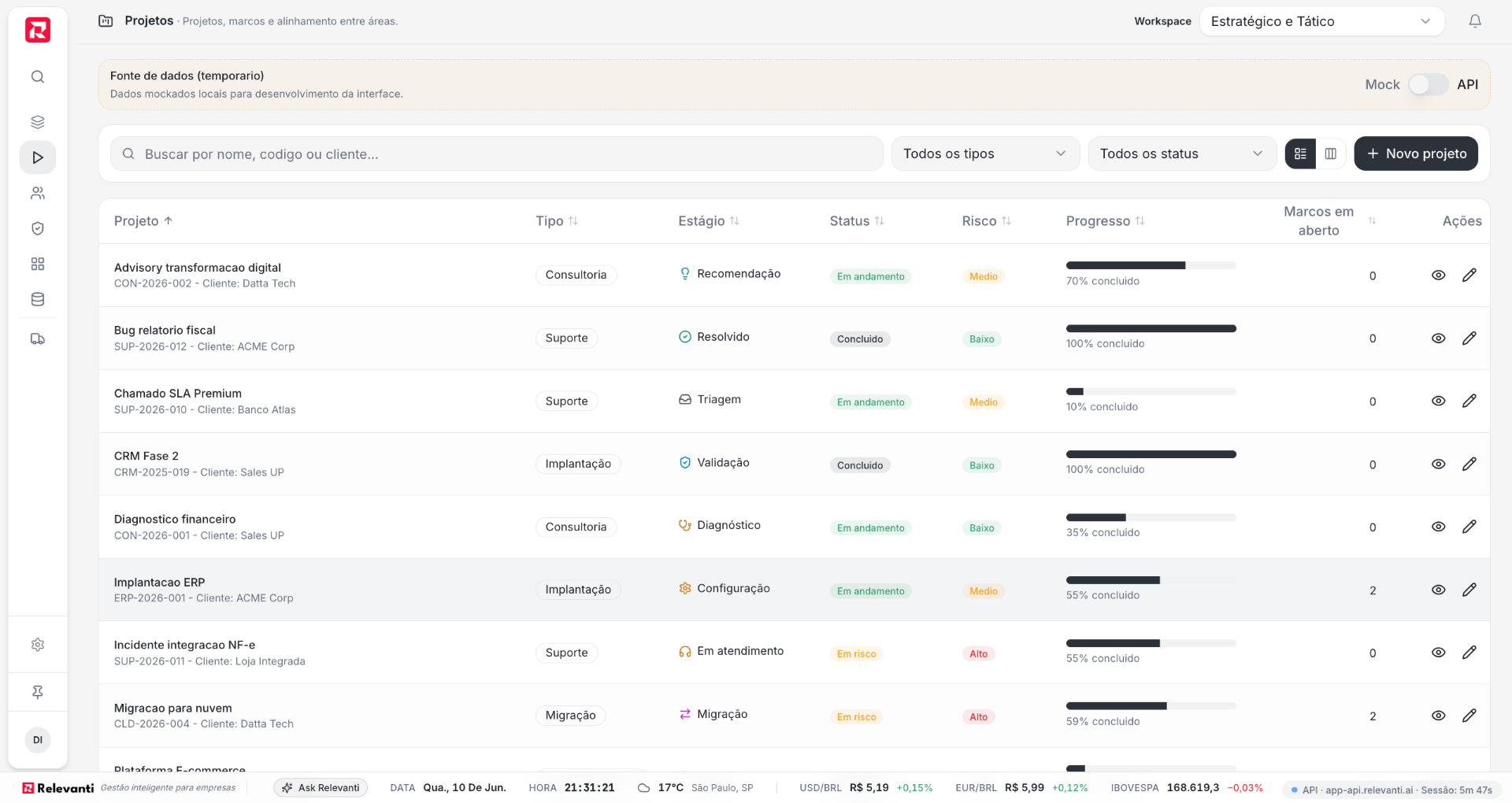Open settings gear in sidebar
Viewport: 1512px width, 803px height.
point(38,645)
